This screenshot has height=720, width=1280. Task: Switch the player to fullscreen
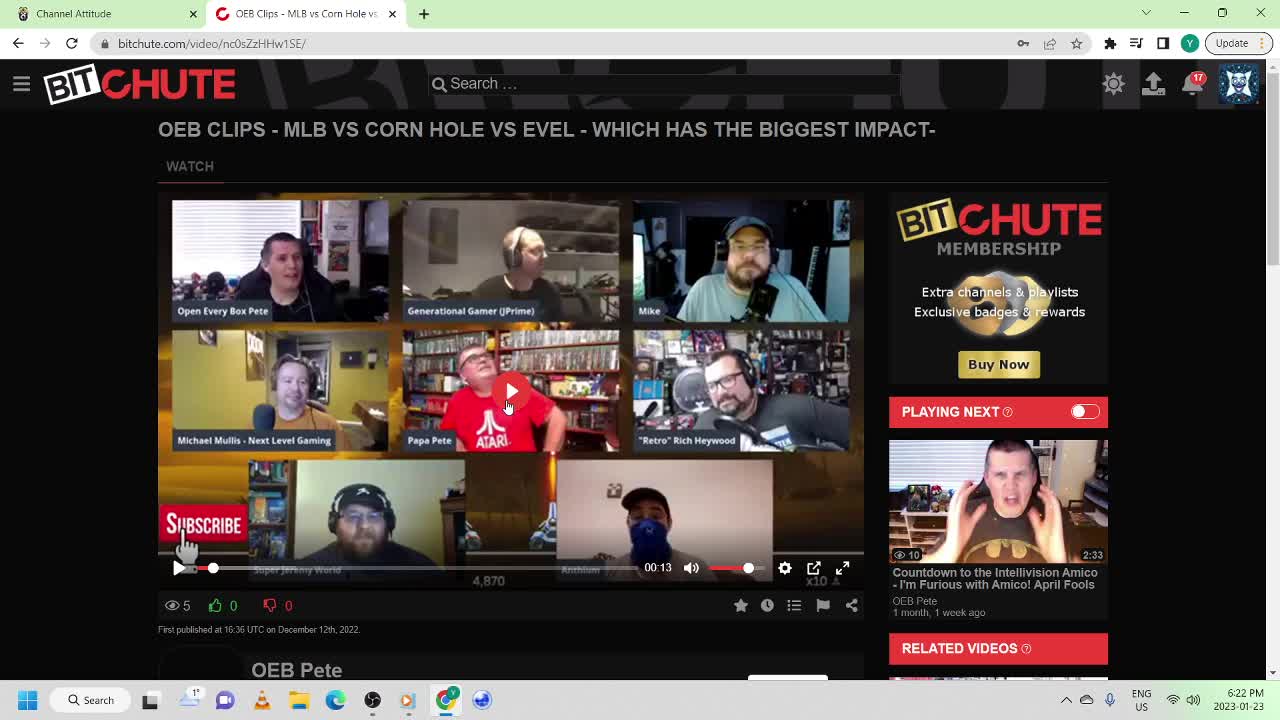point(842,568)
